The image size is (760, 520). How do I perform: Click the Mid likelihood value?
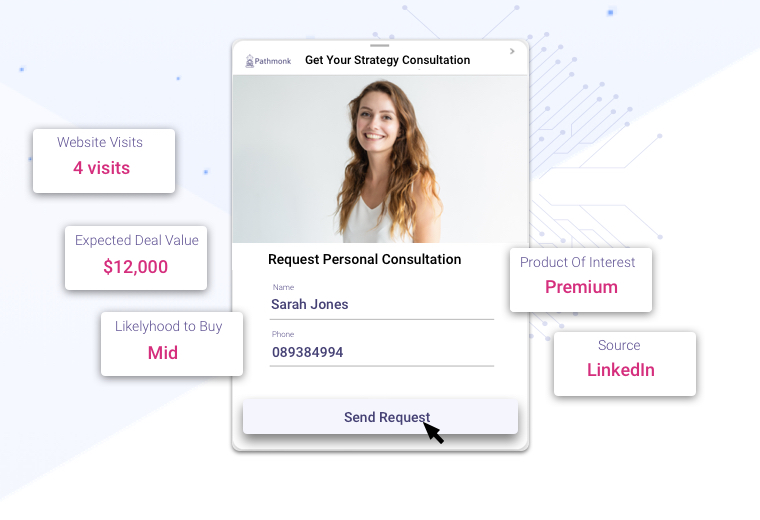pyautogui.click(x=163, y=352)
